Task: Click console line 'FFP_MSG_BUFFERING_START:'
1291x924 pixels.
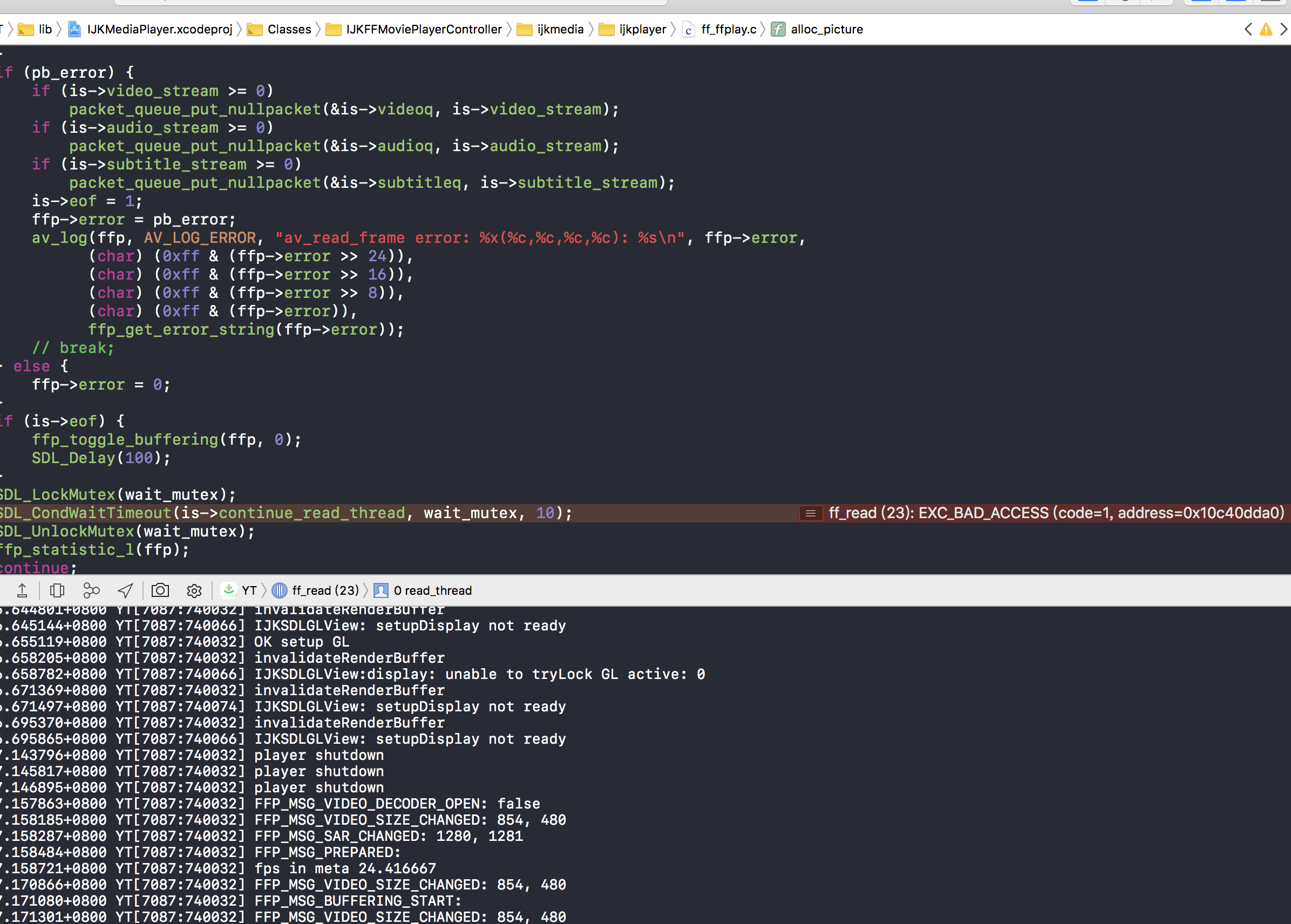Action: pos(358,901)
